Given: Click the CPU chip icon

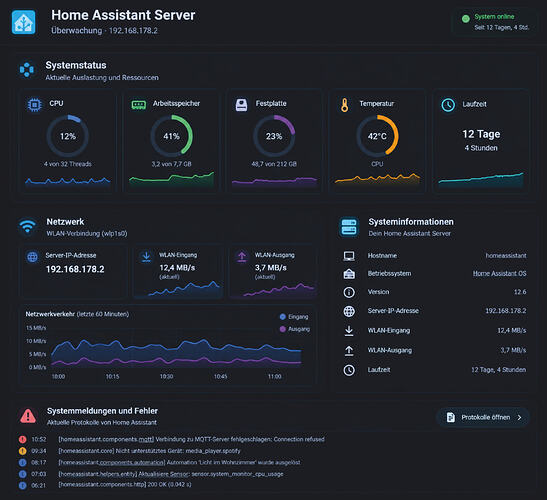Looking at the screenshot, I should 34,104.
